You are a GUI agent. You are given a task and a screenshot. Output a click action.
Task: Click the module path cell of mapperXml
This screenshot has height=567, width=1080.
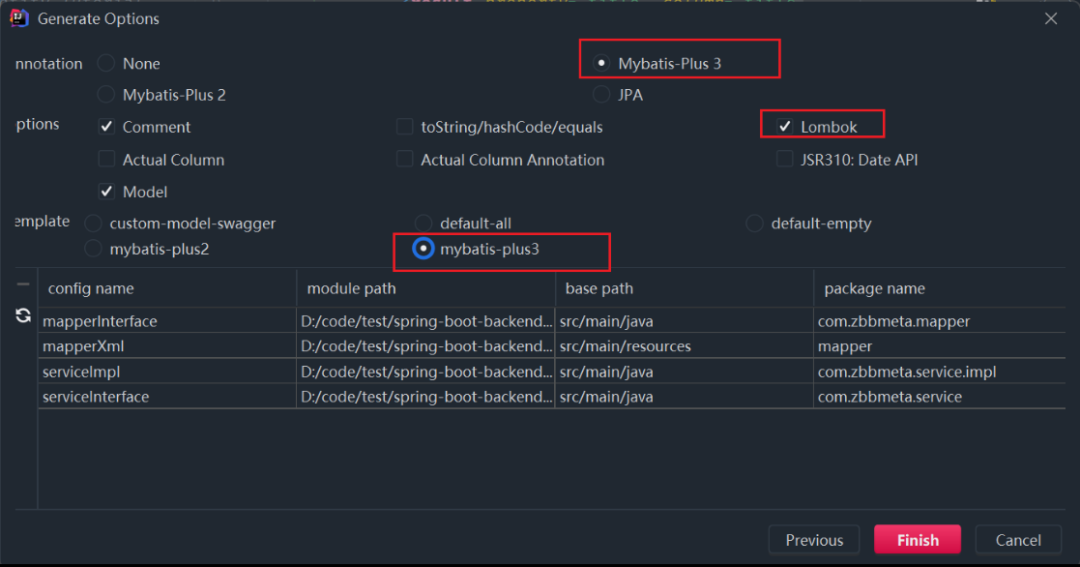pos(426,346)
